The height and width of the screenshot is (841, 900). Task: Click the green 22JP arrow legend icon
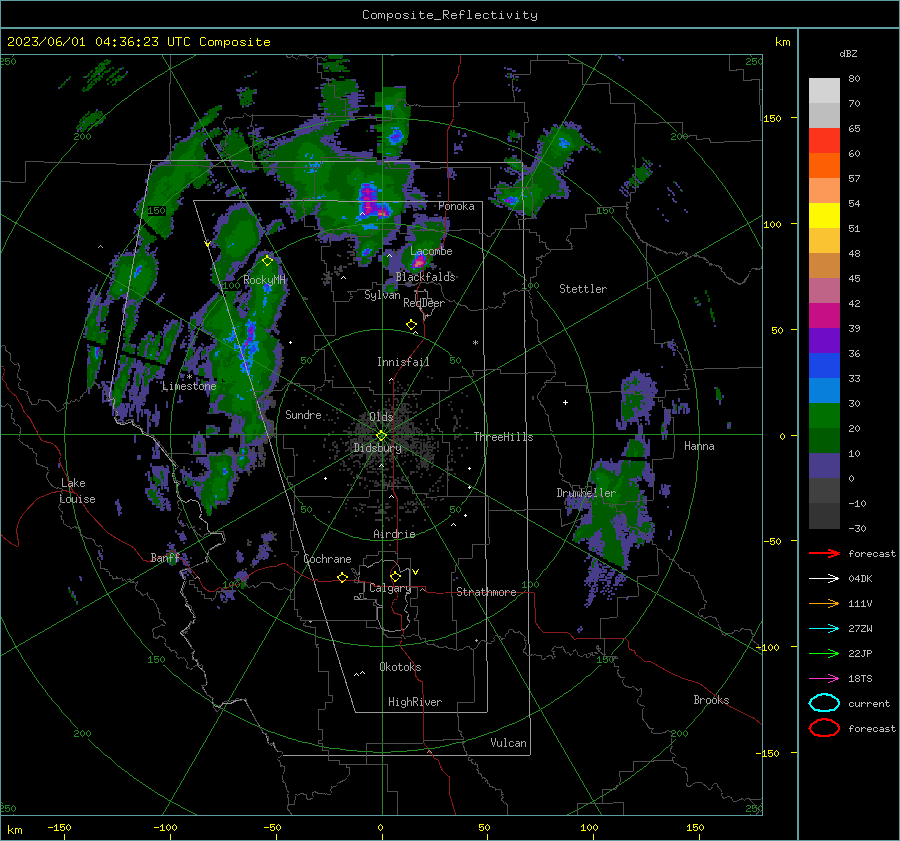tap(824, 653)
